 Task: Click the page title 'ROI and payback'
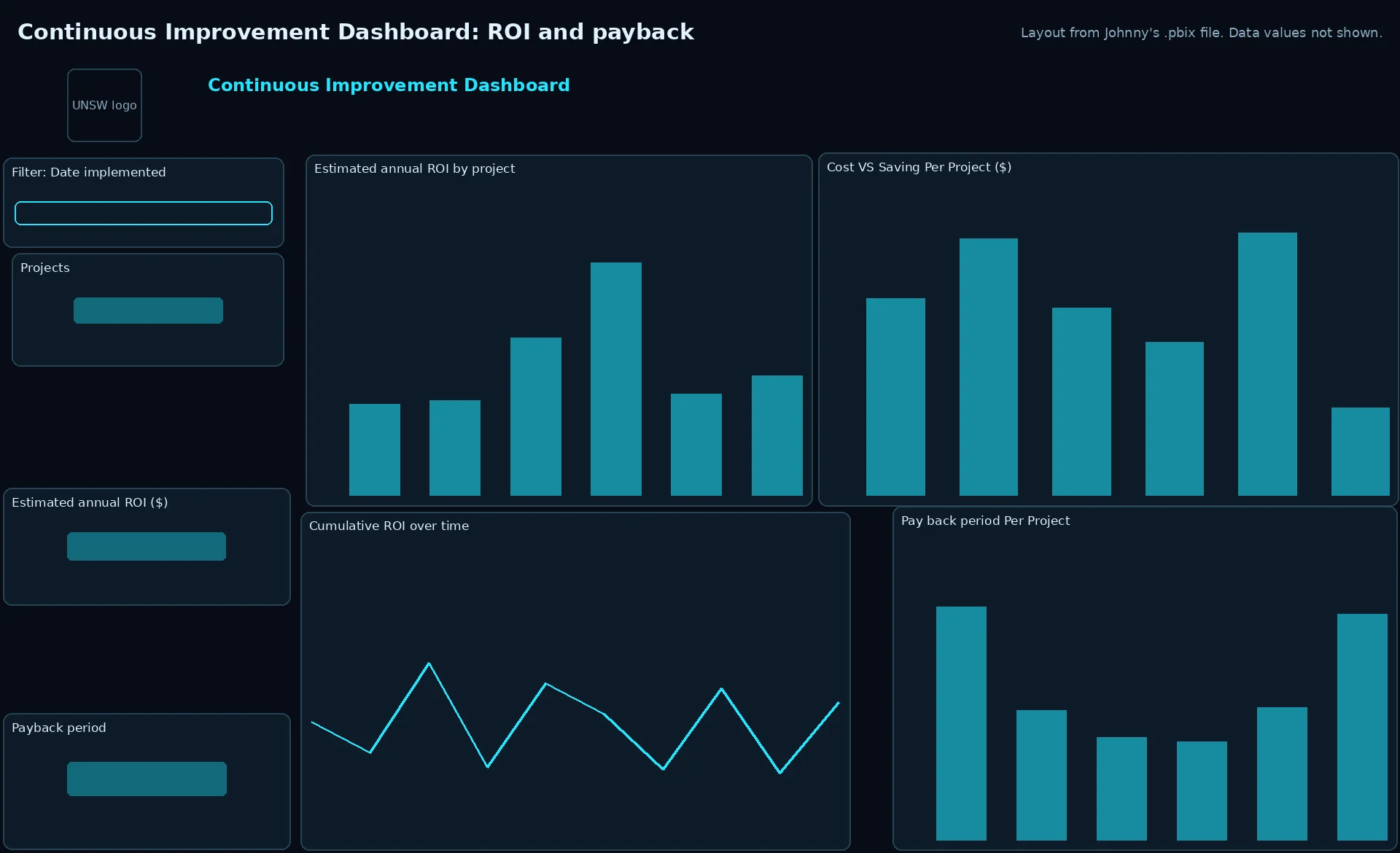591,32
